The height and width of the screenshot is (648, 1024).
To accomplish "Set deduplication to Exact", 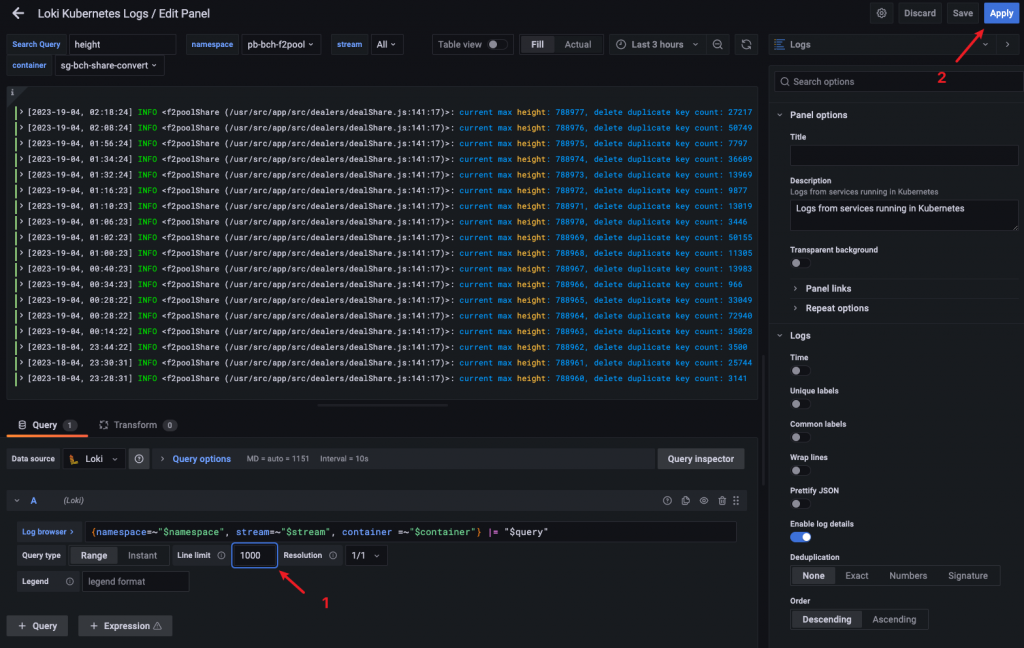I will (x=856, y=575).
